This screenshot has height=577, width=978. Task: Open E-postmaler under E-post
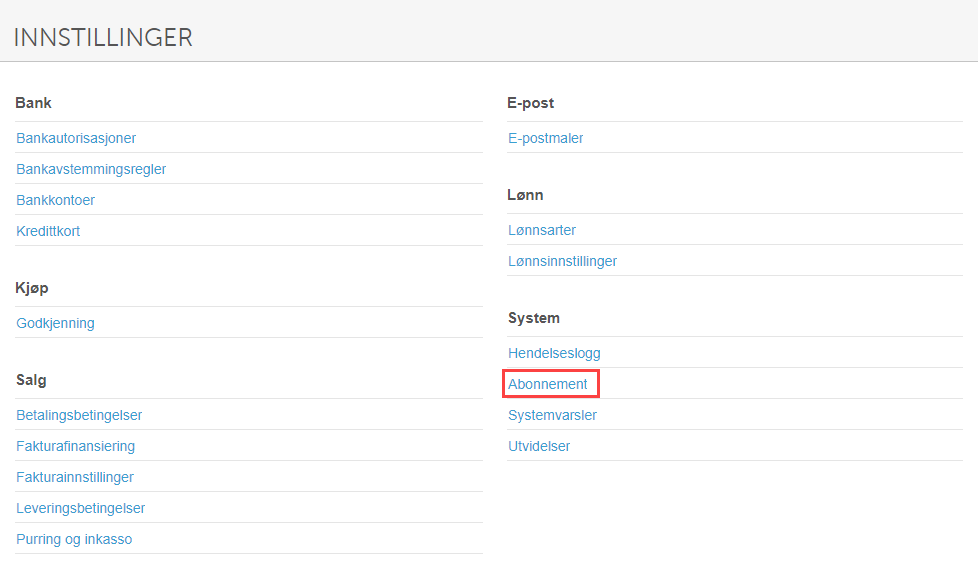click(x=546, y=138)
